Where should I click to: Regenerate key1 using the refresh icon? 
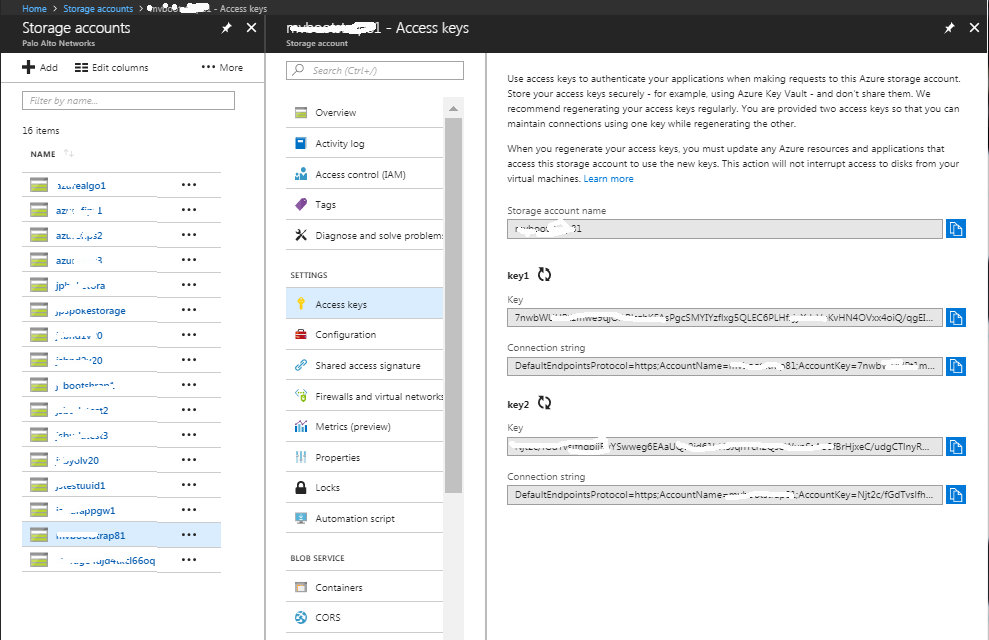(x=545, y=275)
